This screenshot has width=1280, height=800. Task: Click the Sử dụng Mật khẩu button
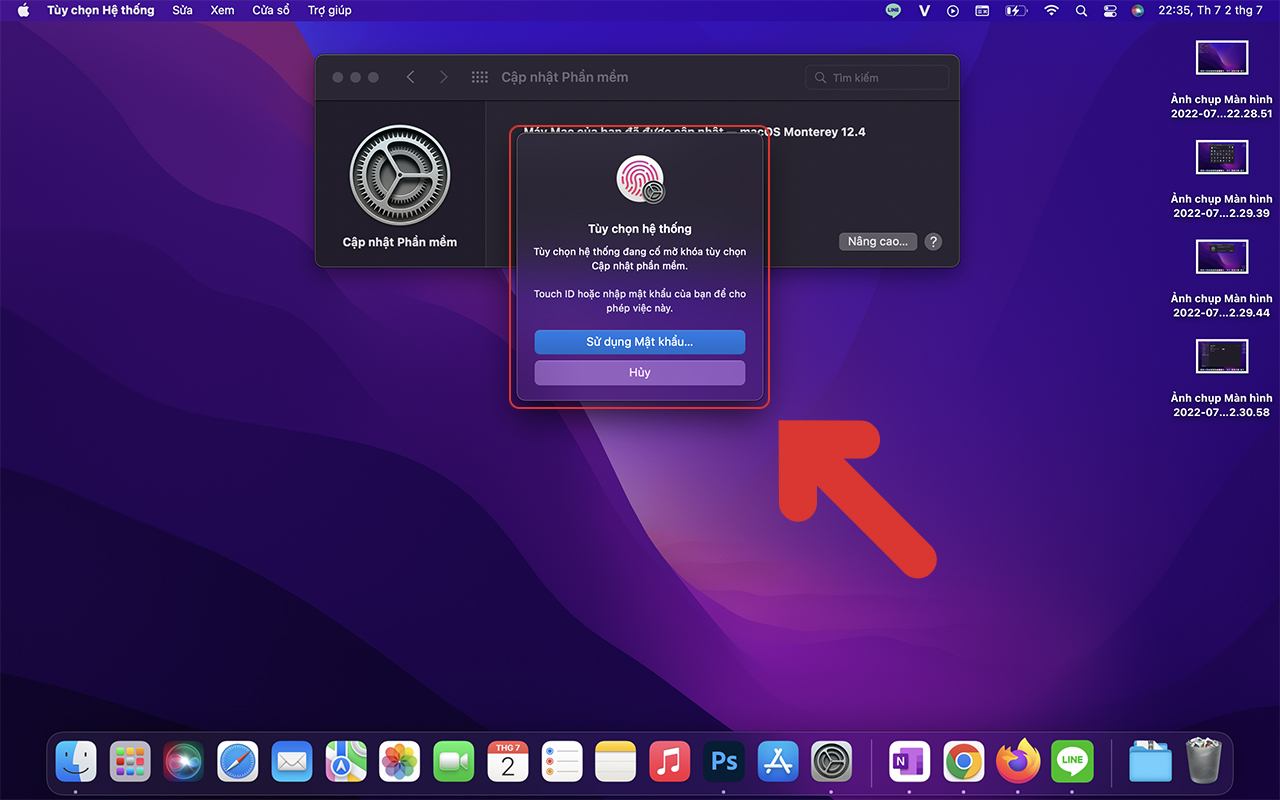[x=640, y=342]
